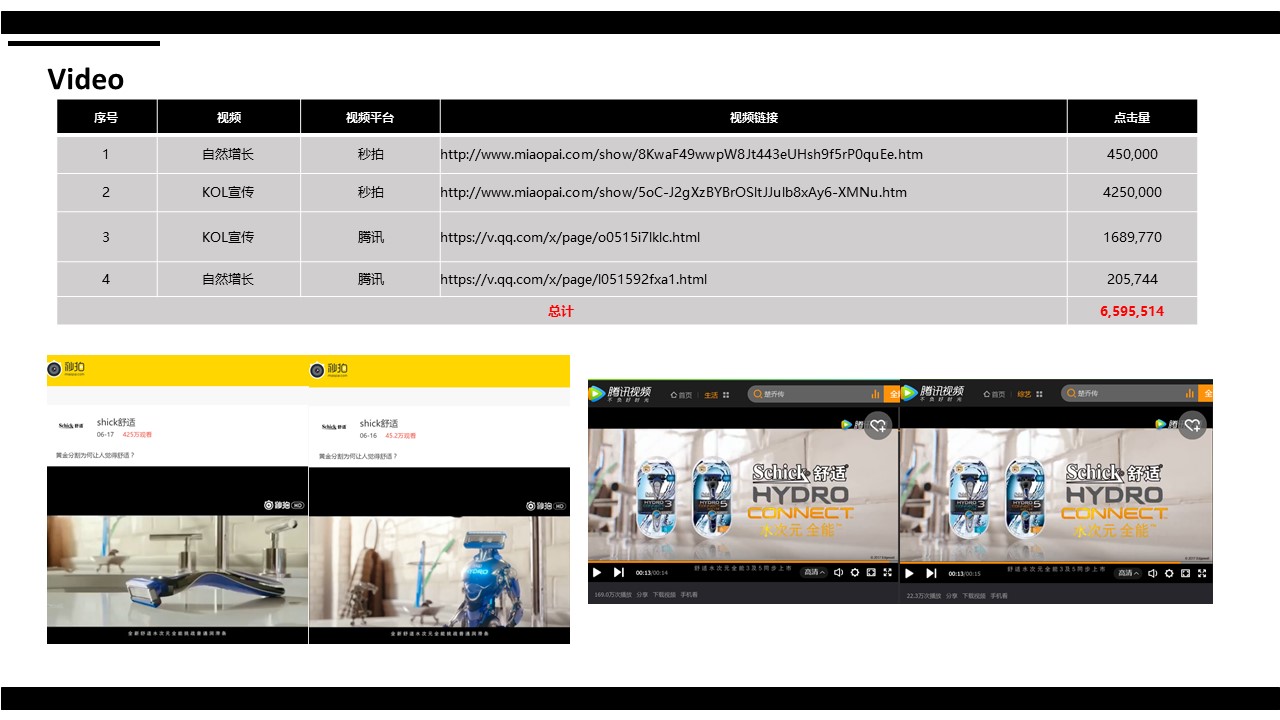Open channel grid icon beside 生活
1280x720 pixels.
tap(727, 395)
